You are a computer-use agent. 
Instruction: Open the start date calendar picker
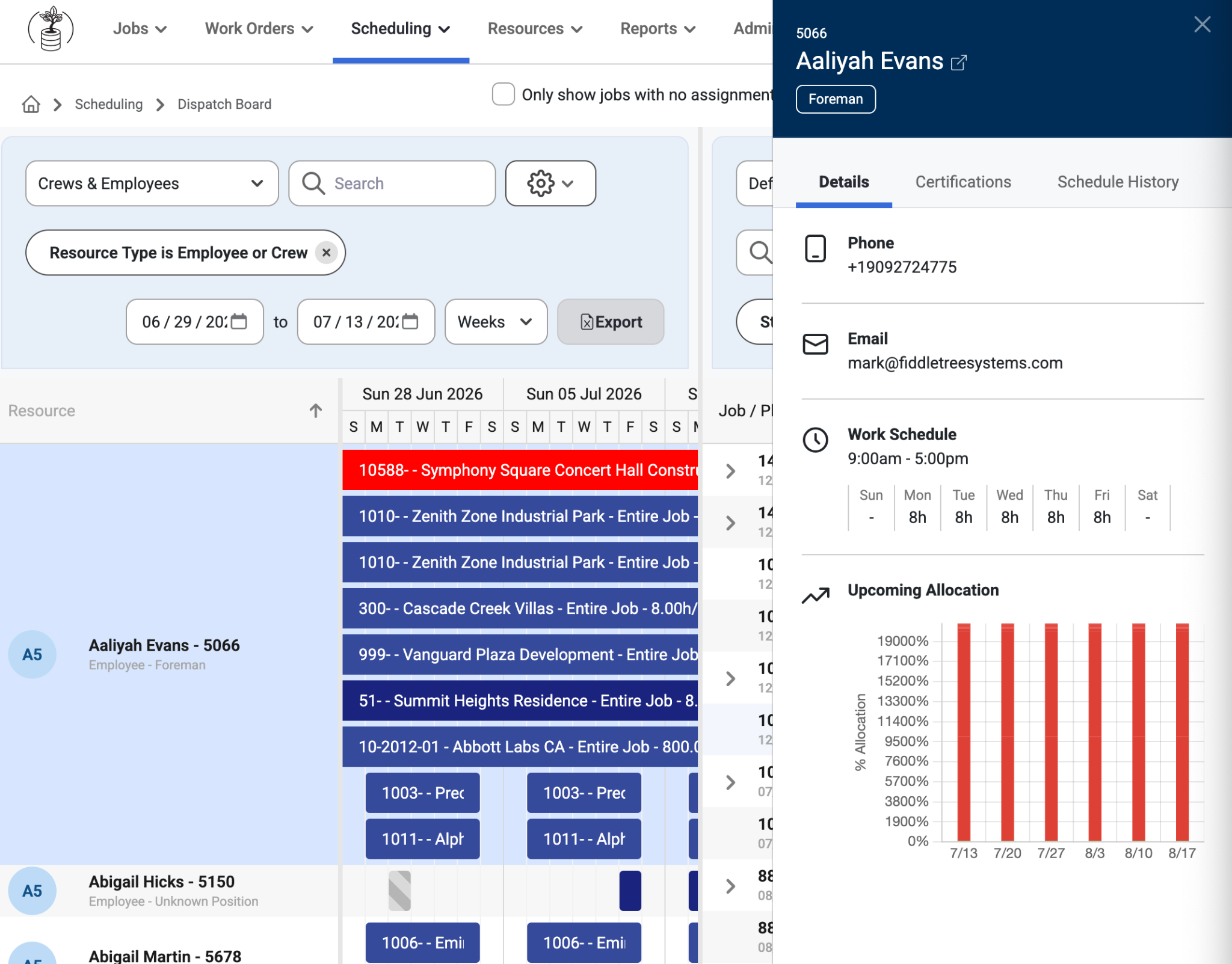point(239,322)
